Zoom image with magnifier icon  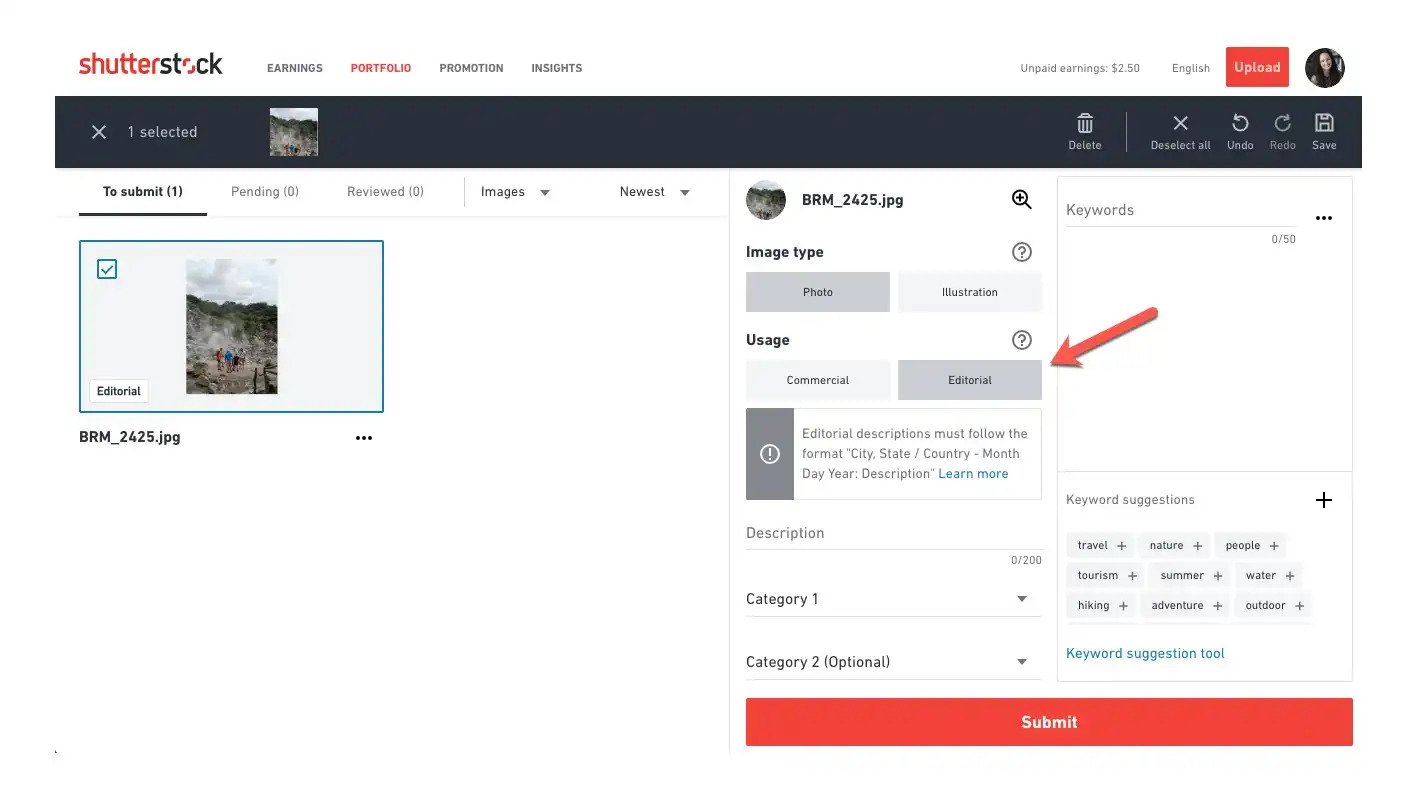click(1021, 199)
